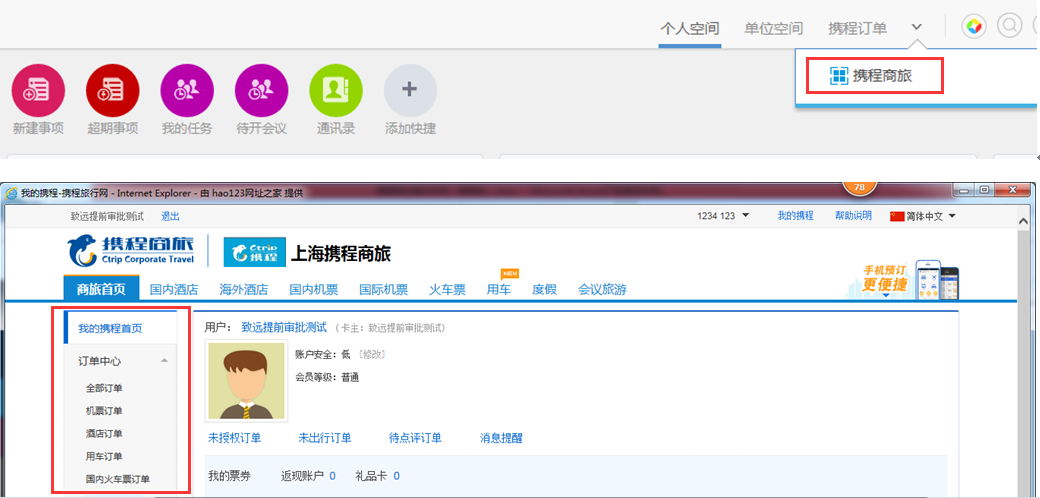Select 携程商旅 menu entry

(x=875, y=76)
